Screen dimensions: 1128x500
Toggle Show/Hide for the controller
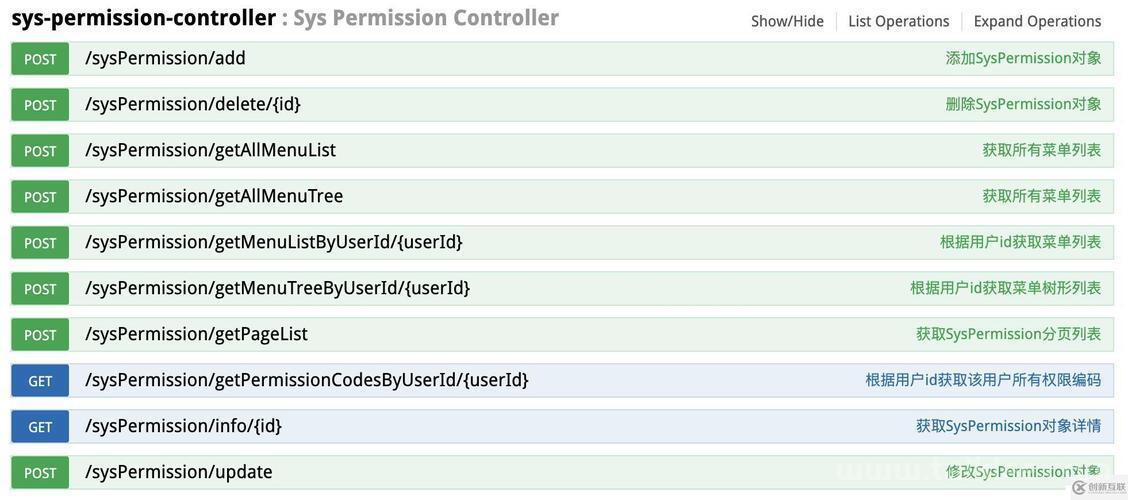click(787, 22)
